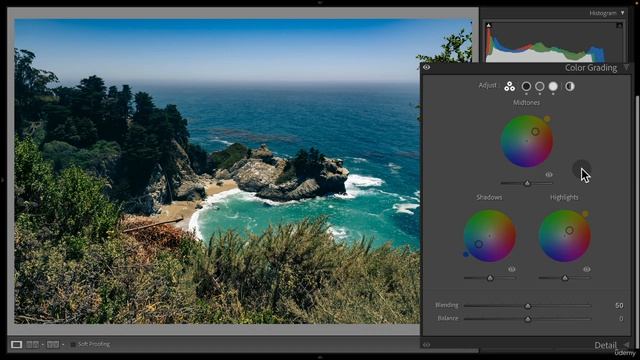The image size is (640, 360).
Task: Select the Global adjust half-circle icon
Action: [x=570, y=87]
